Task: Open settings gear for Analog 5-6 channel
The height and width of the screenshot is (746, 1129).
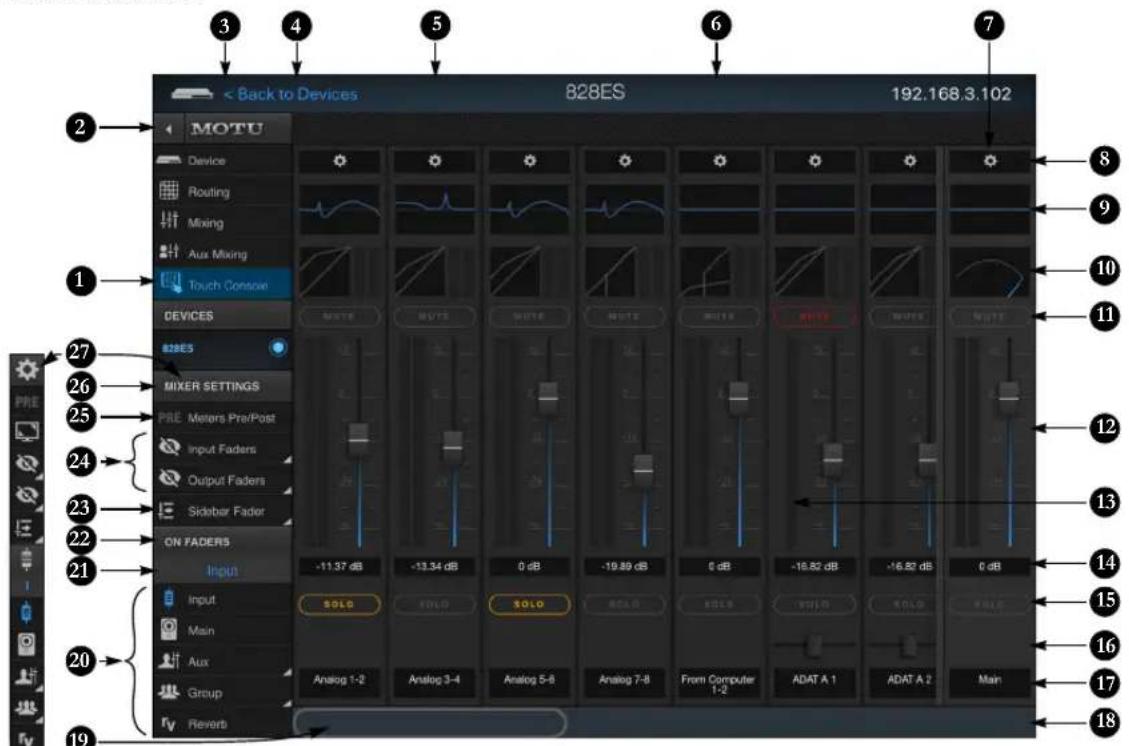Action: tap(529, 161)
